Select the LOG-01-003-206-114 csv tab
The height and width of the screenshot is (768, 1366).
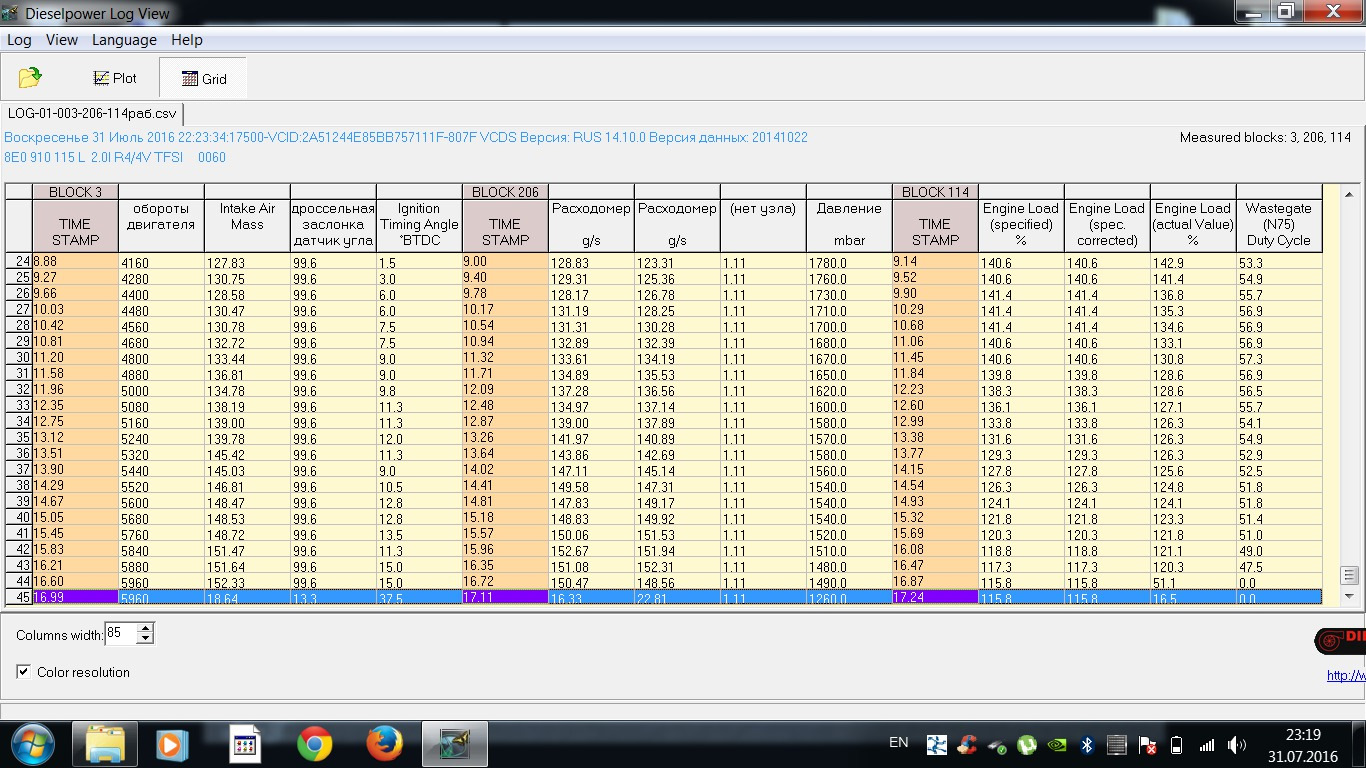[91, 114]
